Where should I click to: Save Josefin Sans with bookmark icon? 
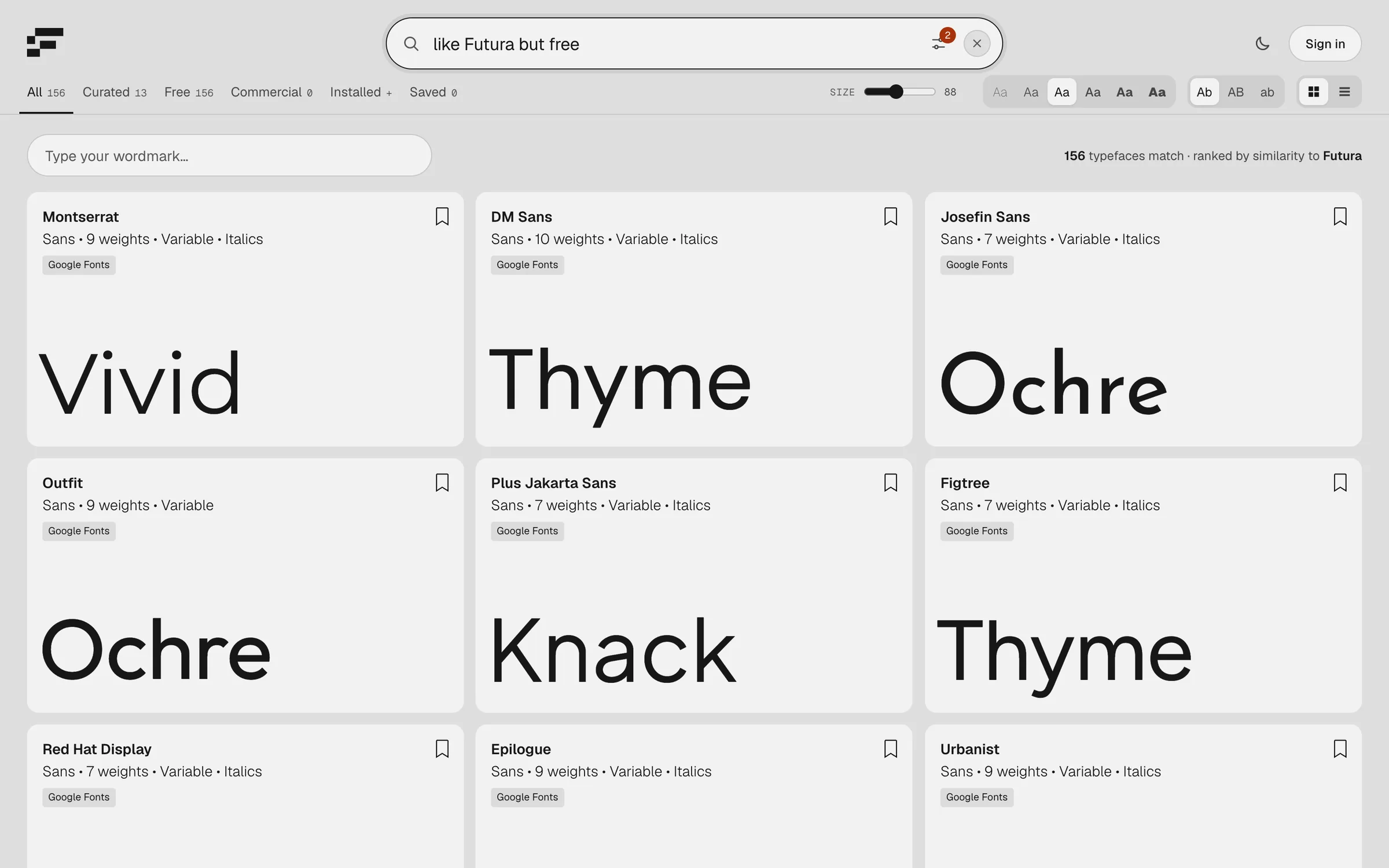tap(1340, 216)
